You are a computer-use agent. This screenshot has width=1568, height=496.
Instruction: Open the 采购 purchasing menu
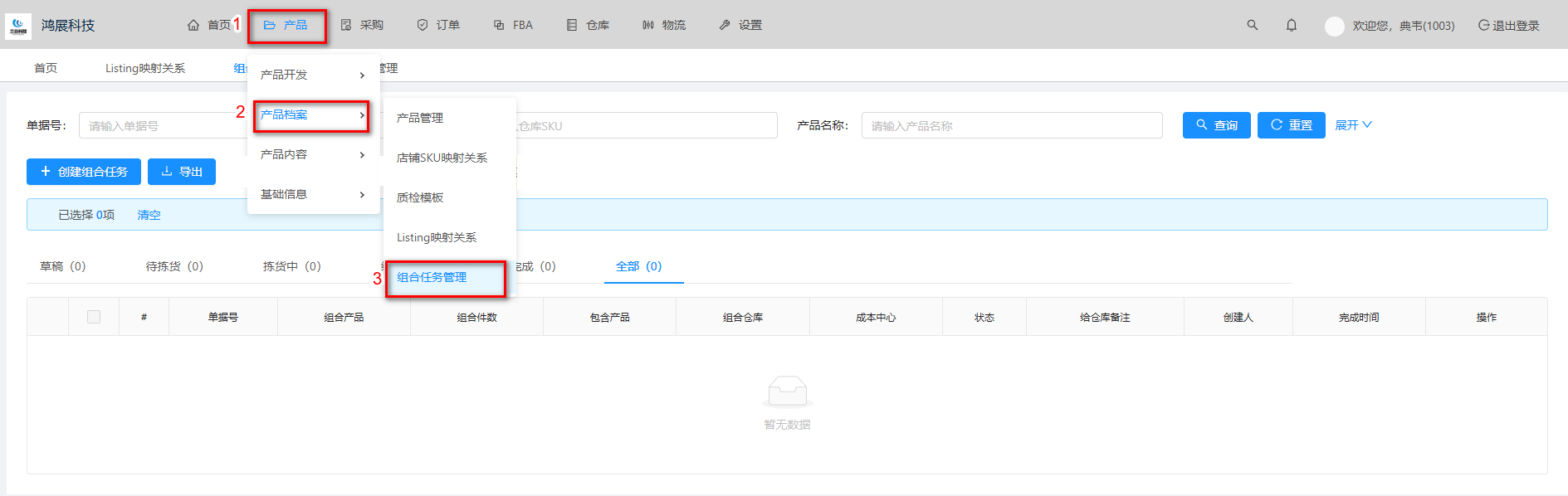coord(362,25)
